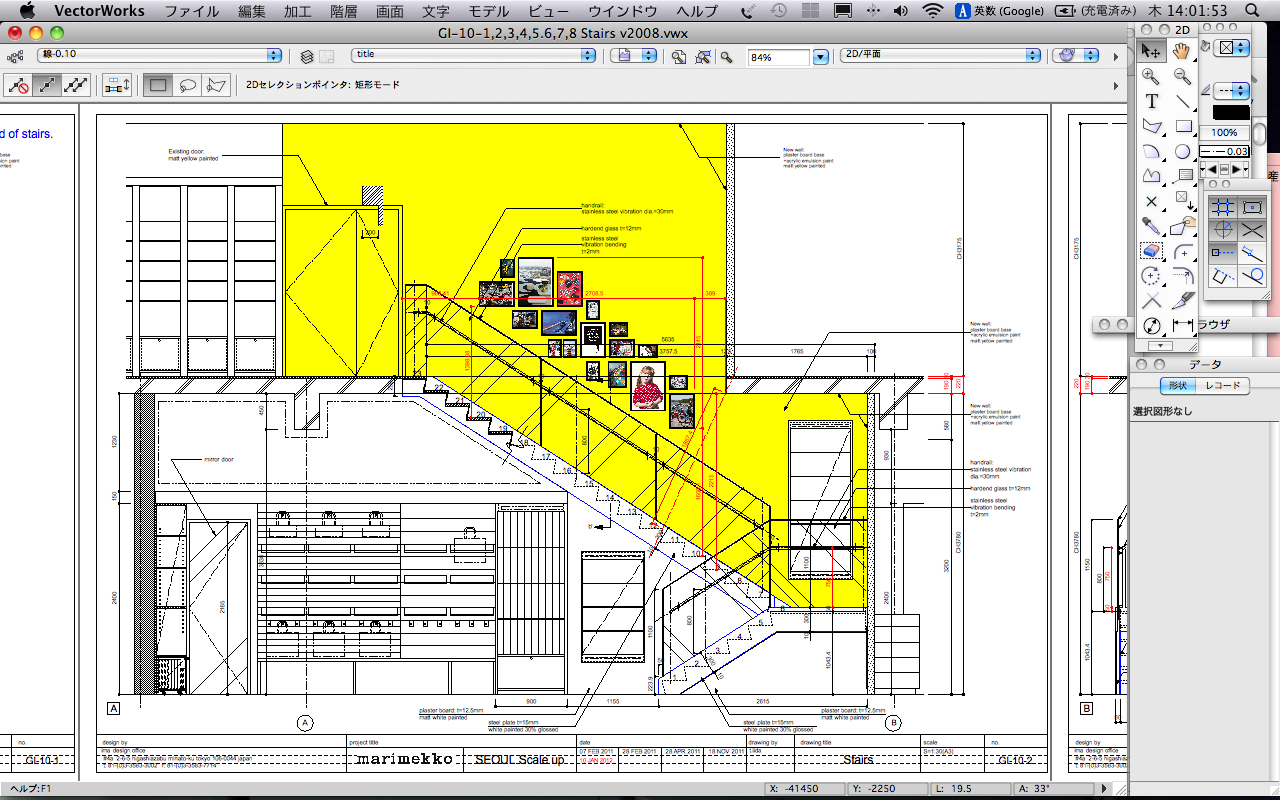Viewport: 1280px width, 800px height.
Task: Toggle Snap to Object constraint
Action: [x=1252, y=207]
